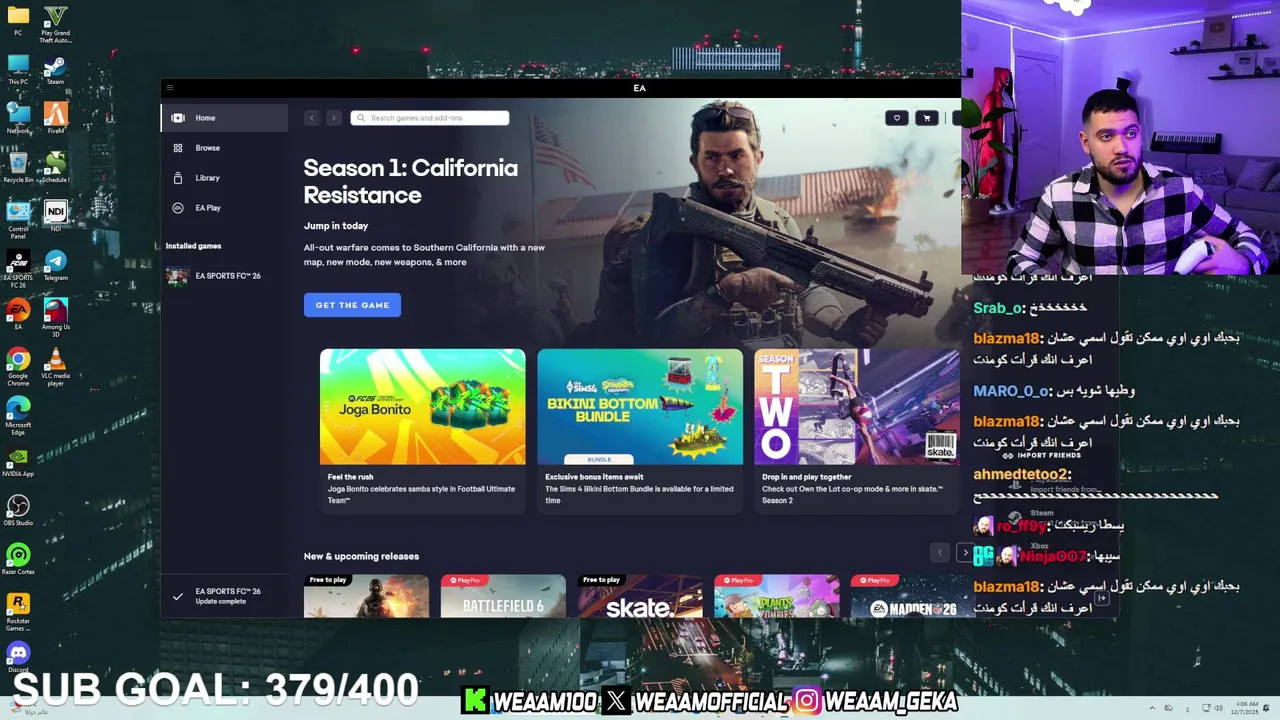The width and height of the screenshot is (1280, 720).
Task: Open Microsoft Edge desktop shortcut
Action: tap(18, 415)
